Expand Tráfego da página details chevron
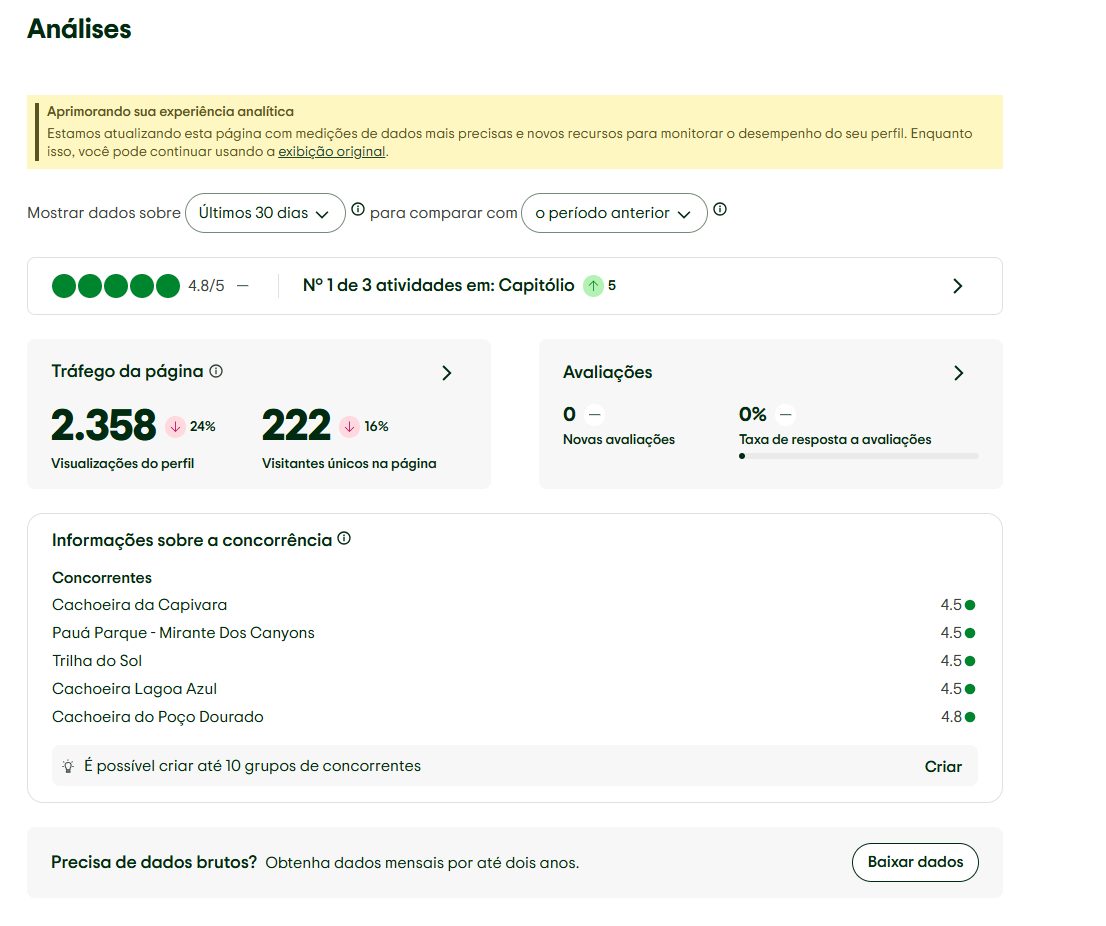 point(446,373)
